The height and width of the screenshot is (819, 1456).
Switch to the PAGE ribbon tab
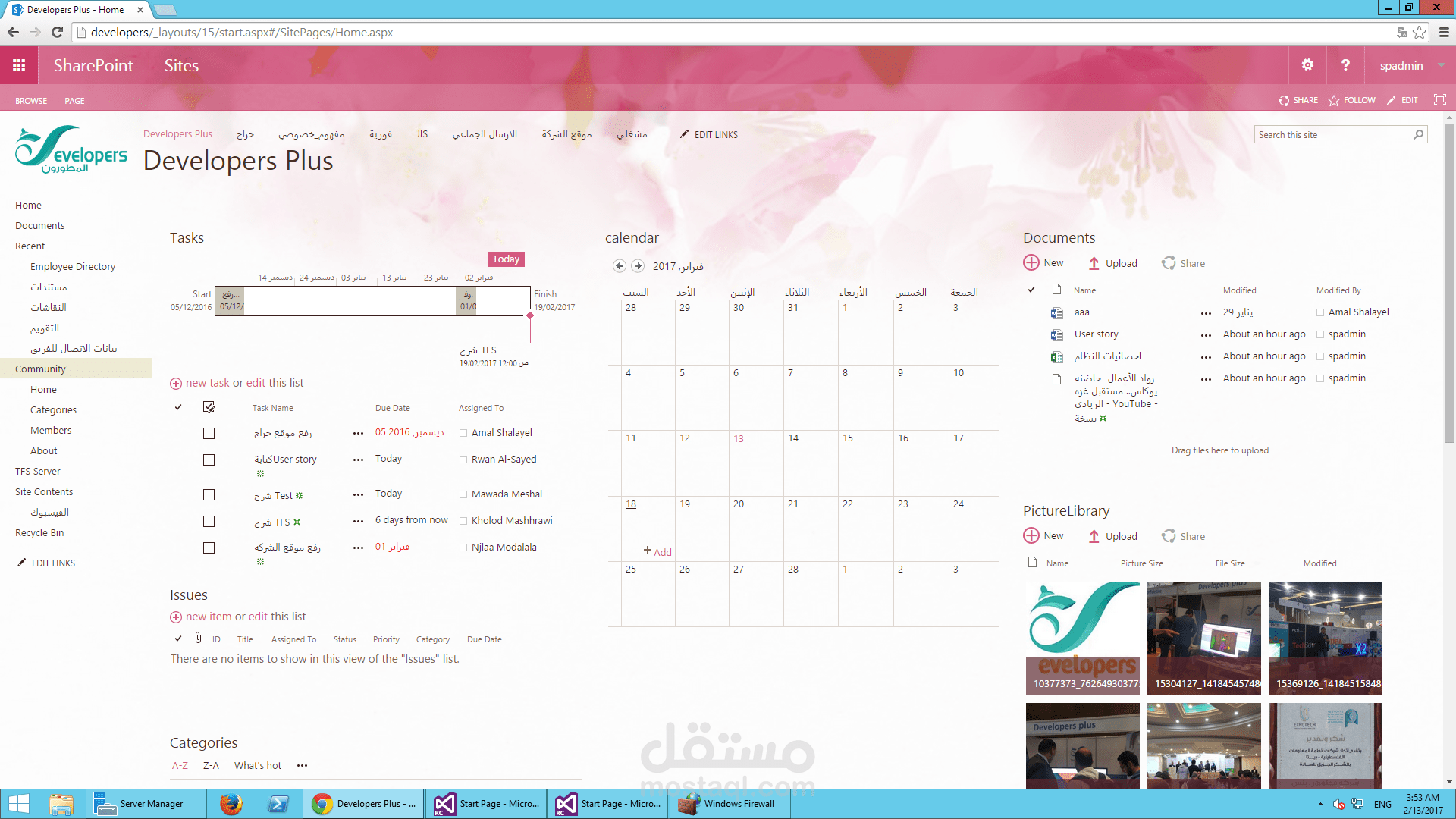click(x=74, y=101)
